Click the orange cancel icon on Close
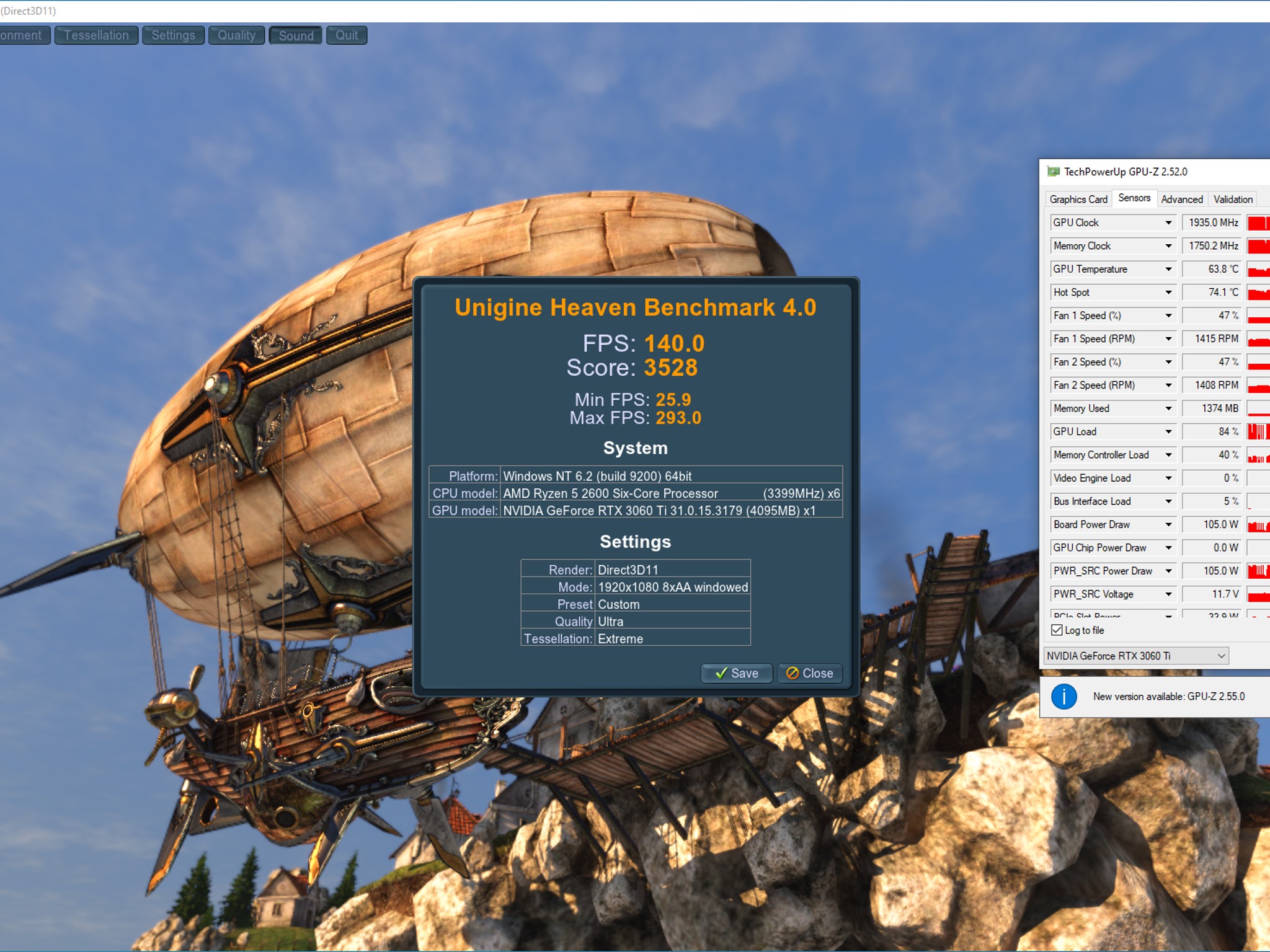This screenshot has width=1270, height=952. click(x=793, y=673)
